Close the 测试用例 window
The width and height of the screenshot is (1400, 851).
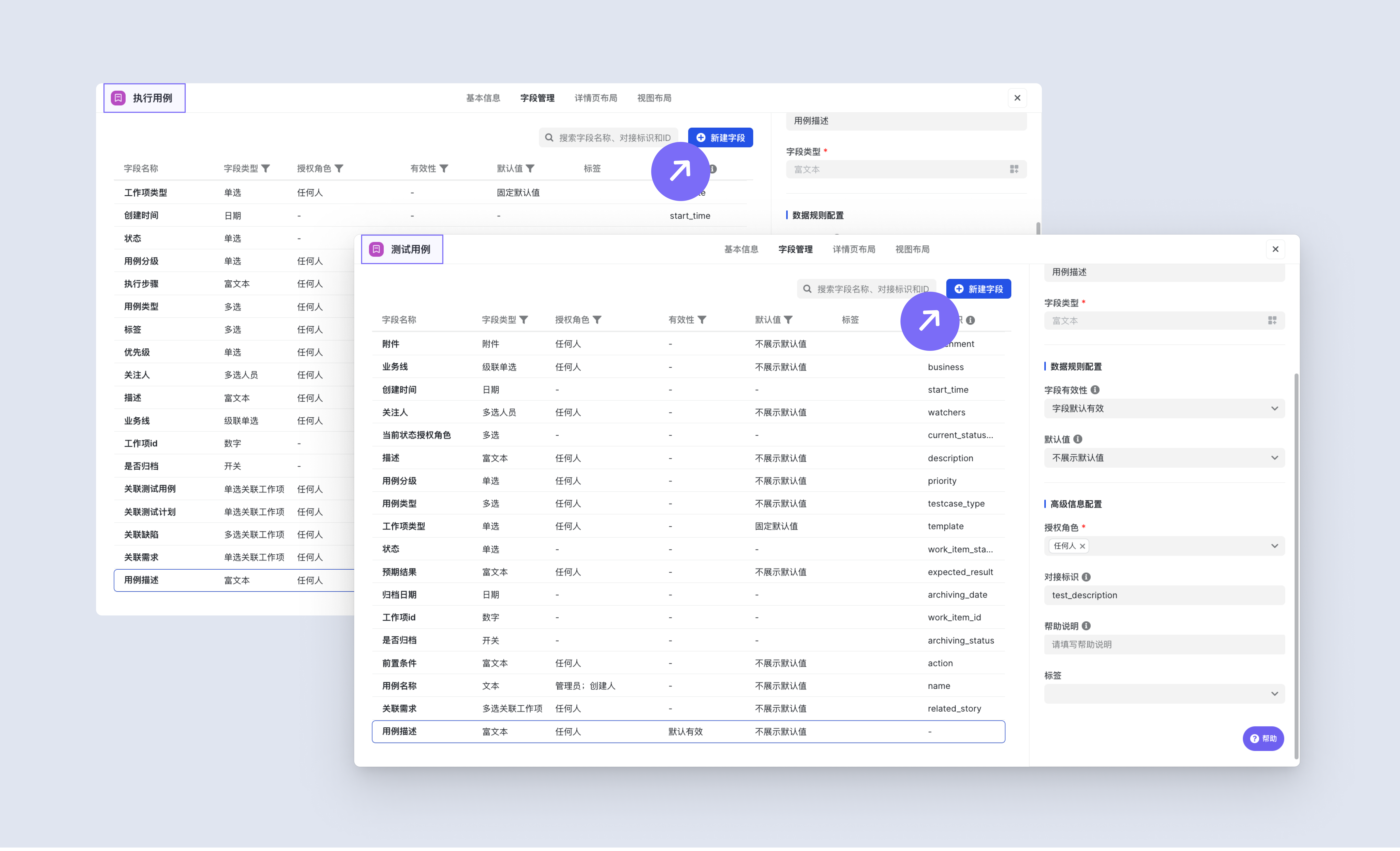[1276, 250]
